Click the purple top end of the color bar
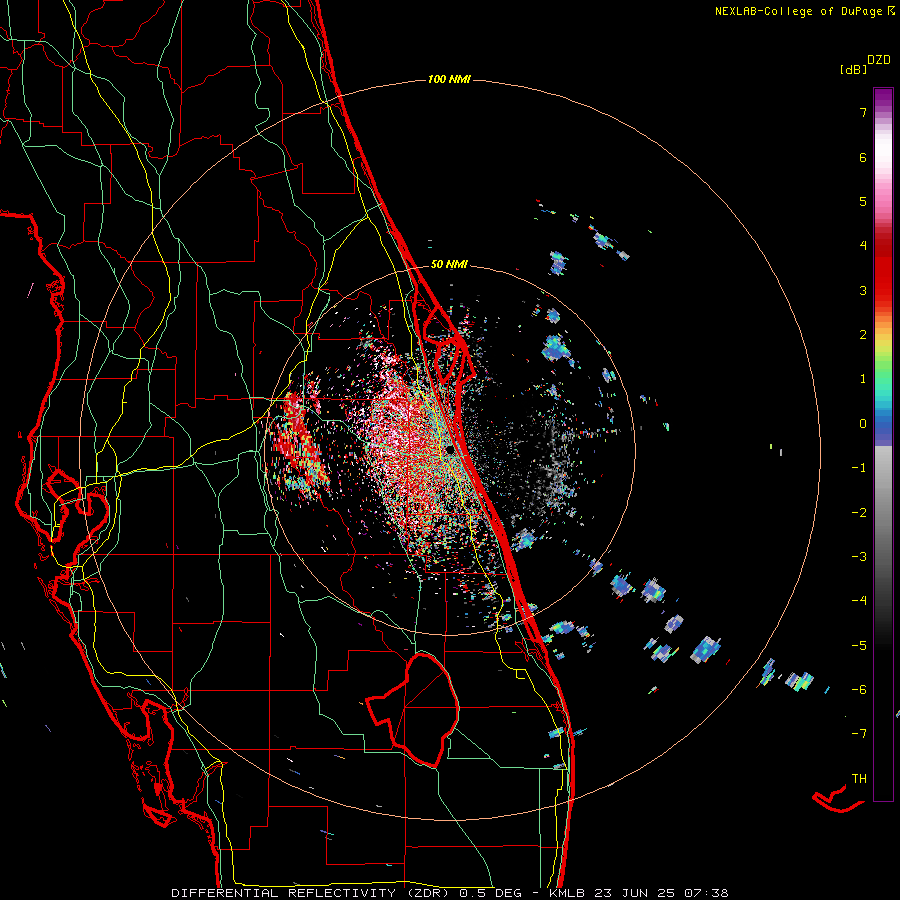The image size is (900, 900). click(883, 98)
